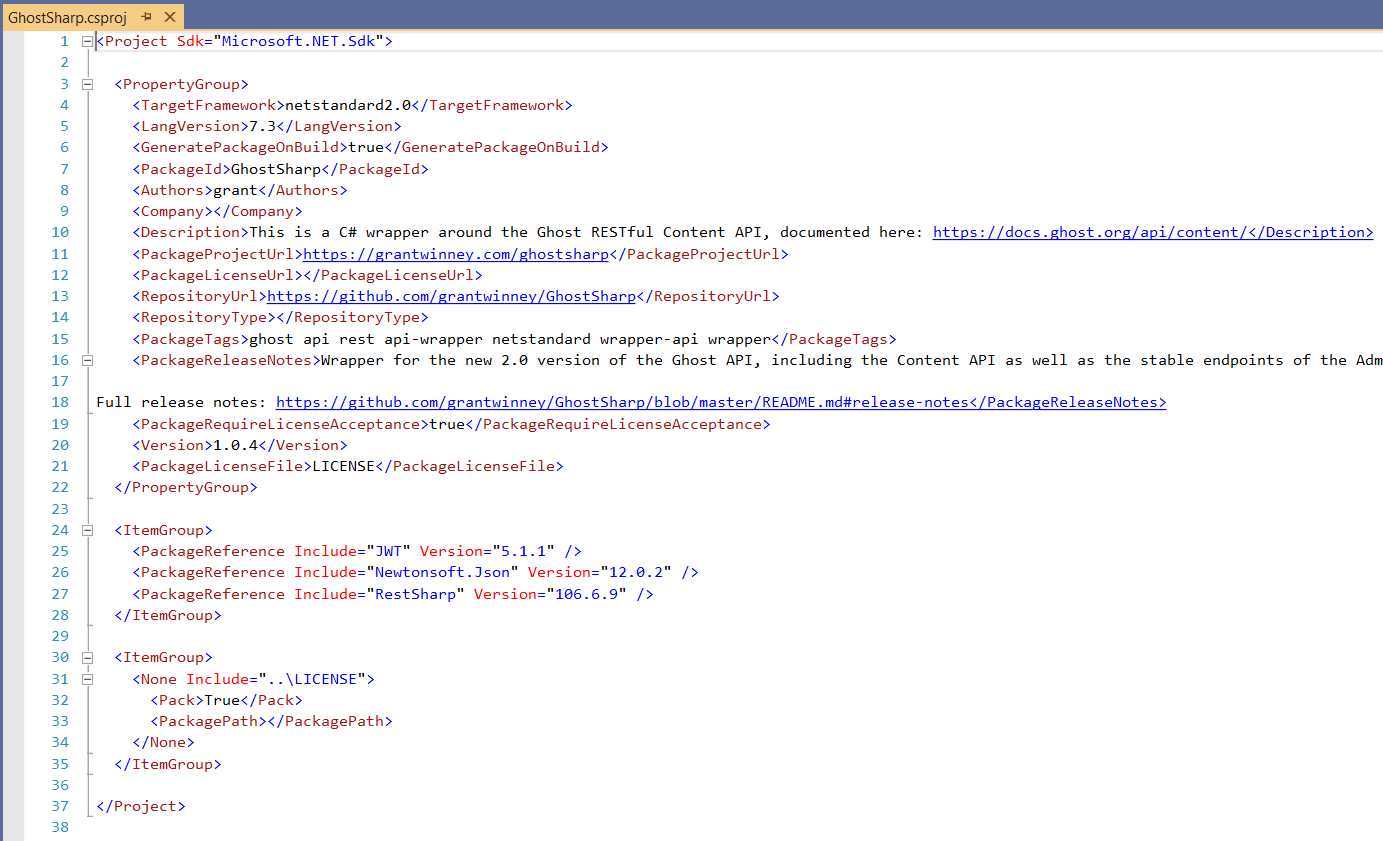The image size is (1383, 841).
Task: Click line number 38 in the gutter
Action: (61, 827)
